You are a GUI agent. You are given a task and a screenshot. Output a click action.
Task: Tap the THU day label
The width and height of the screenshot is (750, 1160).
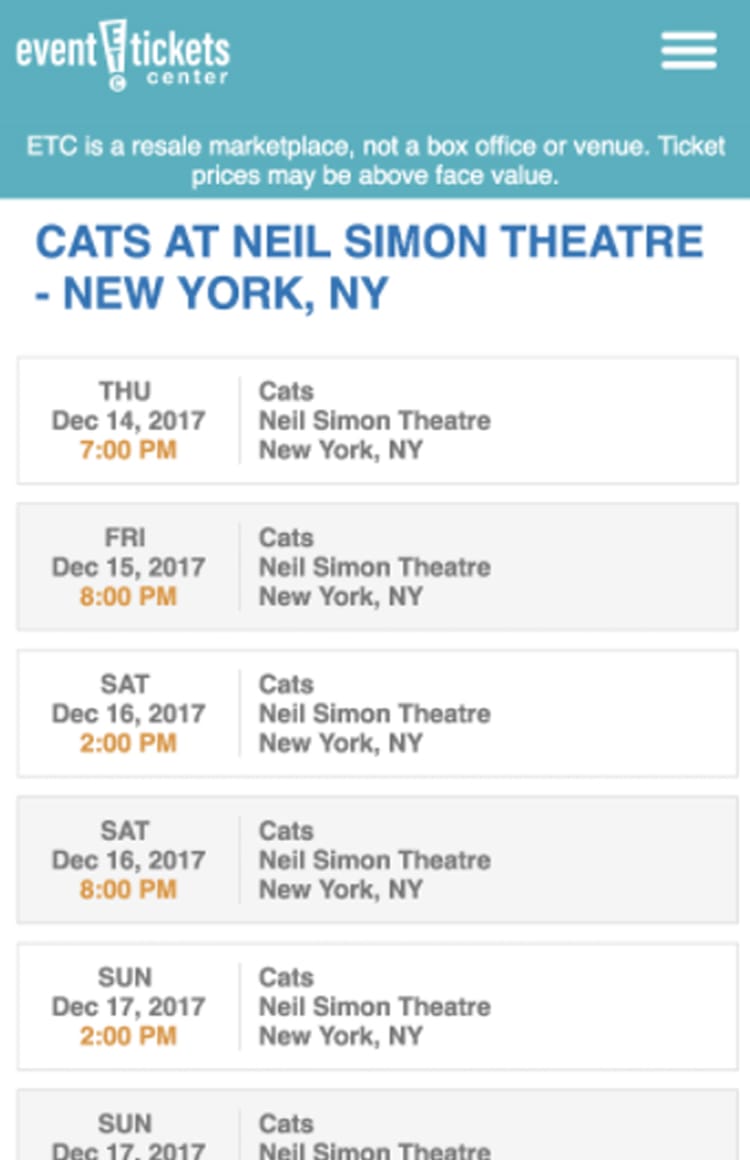tap(125, 391)
